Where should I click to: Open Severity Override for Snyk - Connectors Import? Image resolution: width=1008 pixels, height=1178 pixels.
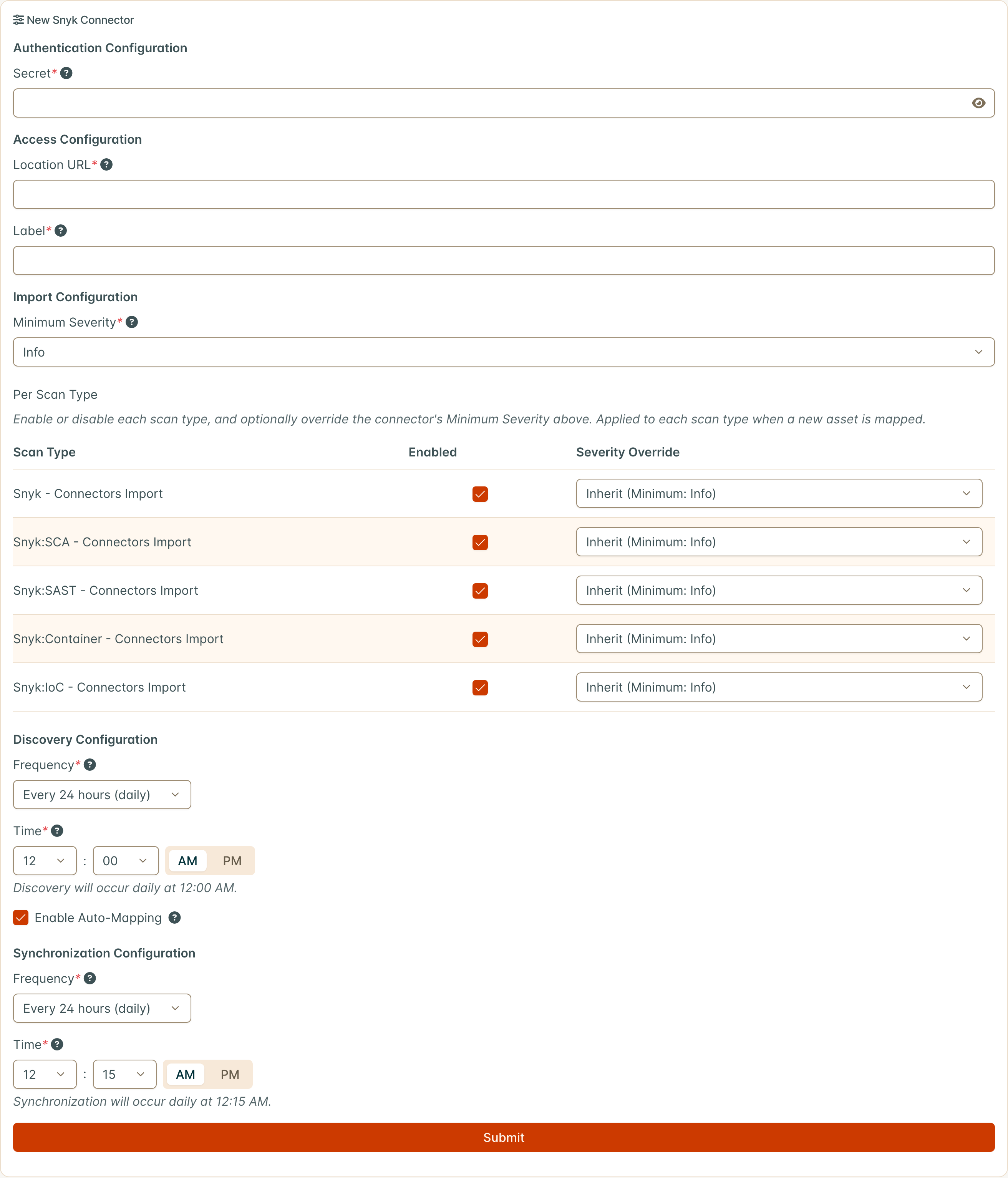(779, 493)
